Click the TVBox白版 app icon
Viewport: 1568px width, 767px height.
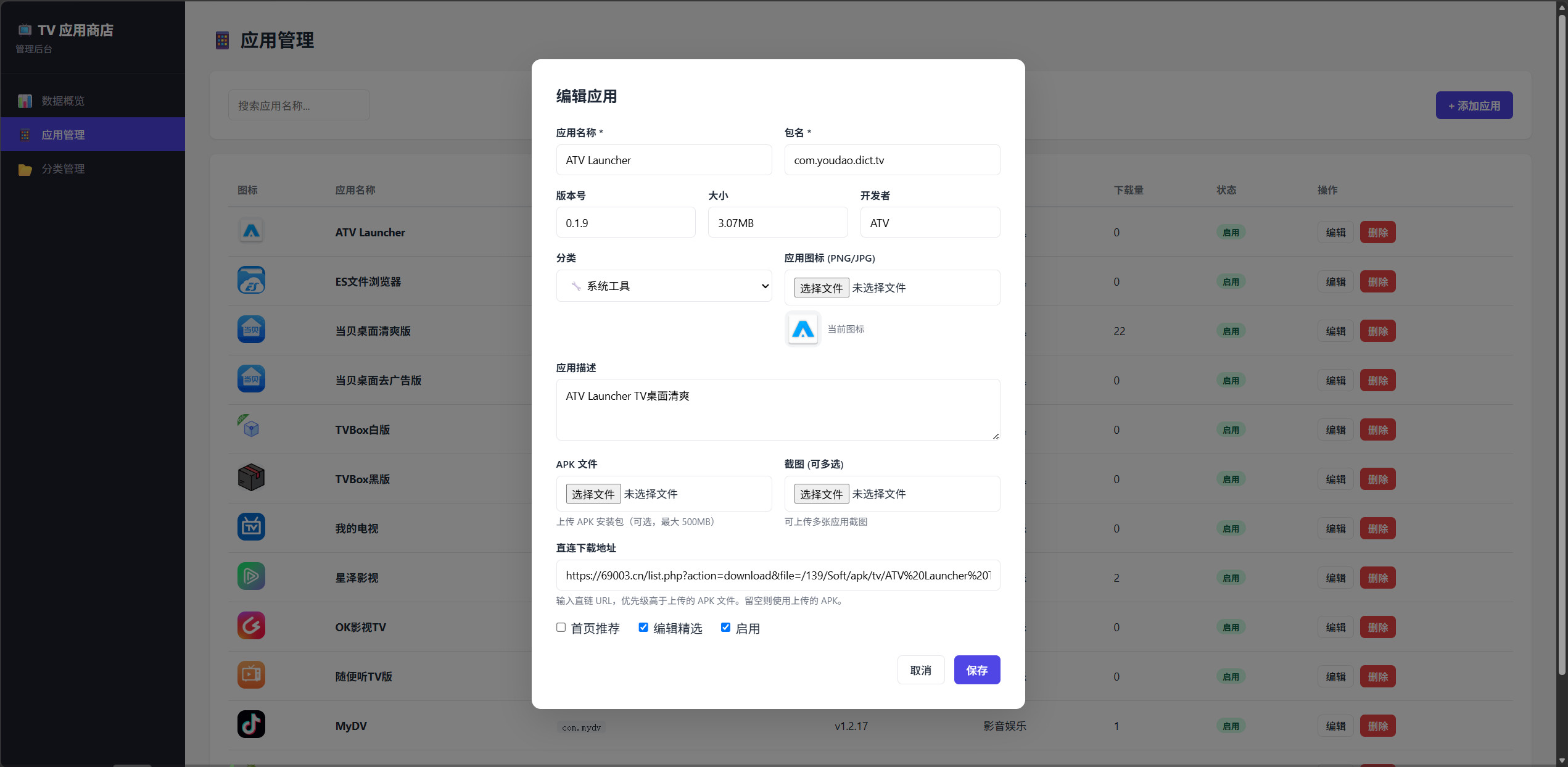[251, 429]
